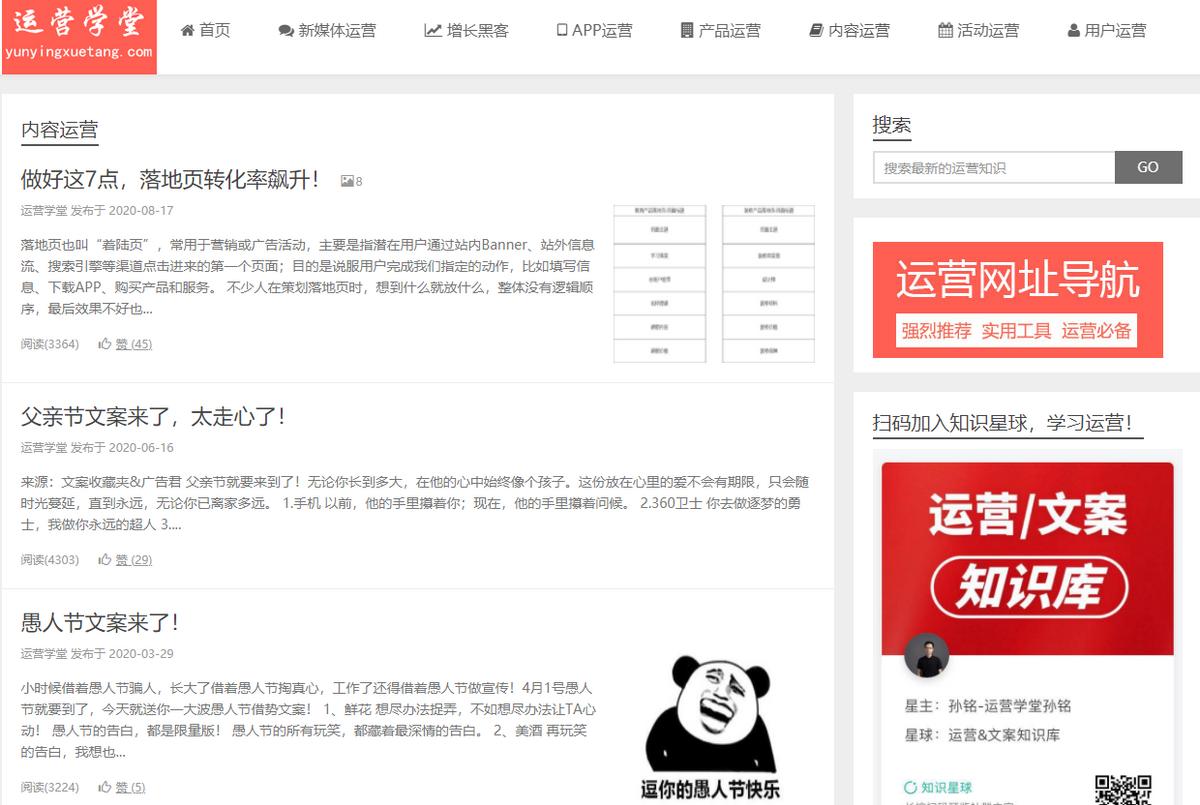Switch to the 产品运营 section
The height and width of the screenshot is (805, 1200).
coord(723,30)
